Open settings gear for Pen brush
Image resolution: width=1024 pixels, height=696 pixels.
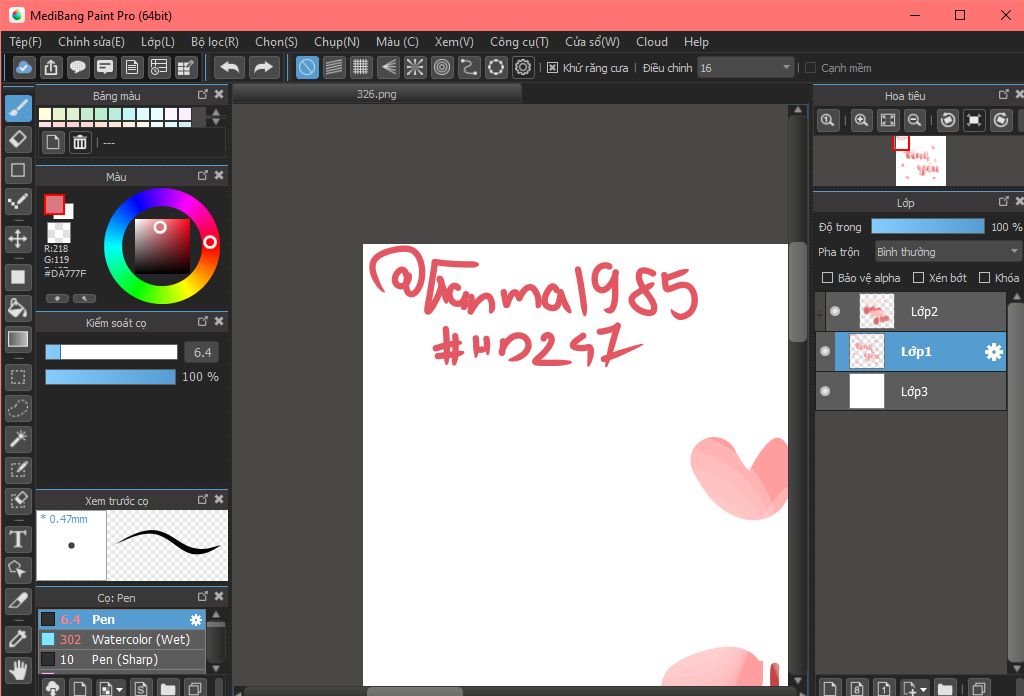click(x=196, y=620)
